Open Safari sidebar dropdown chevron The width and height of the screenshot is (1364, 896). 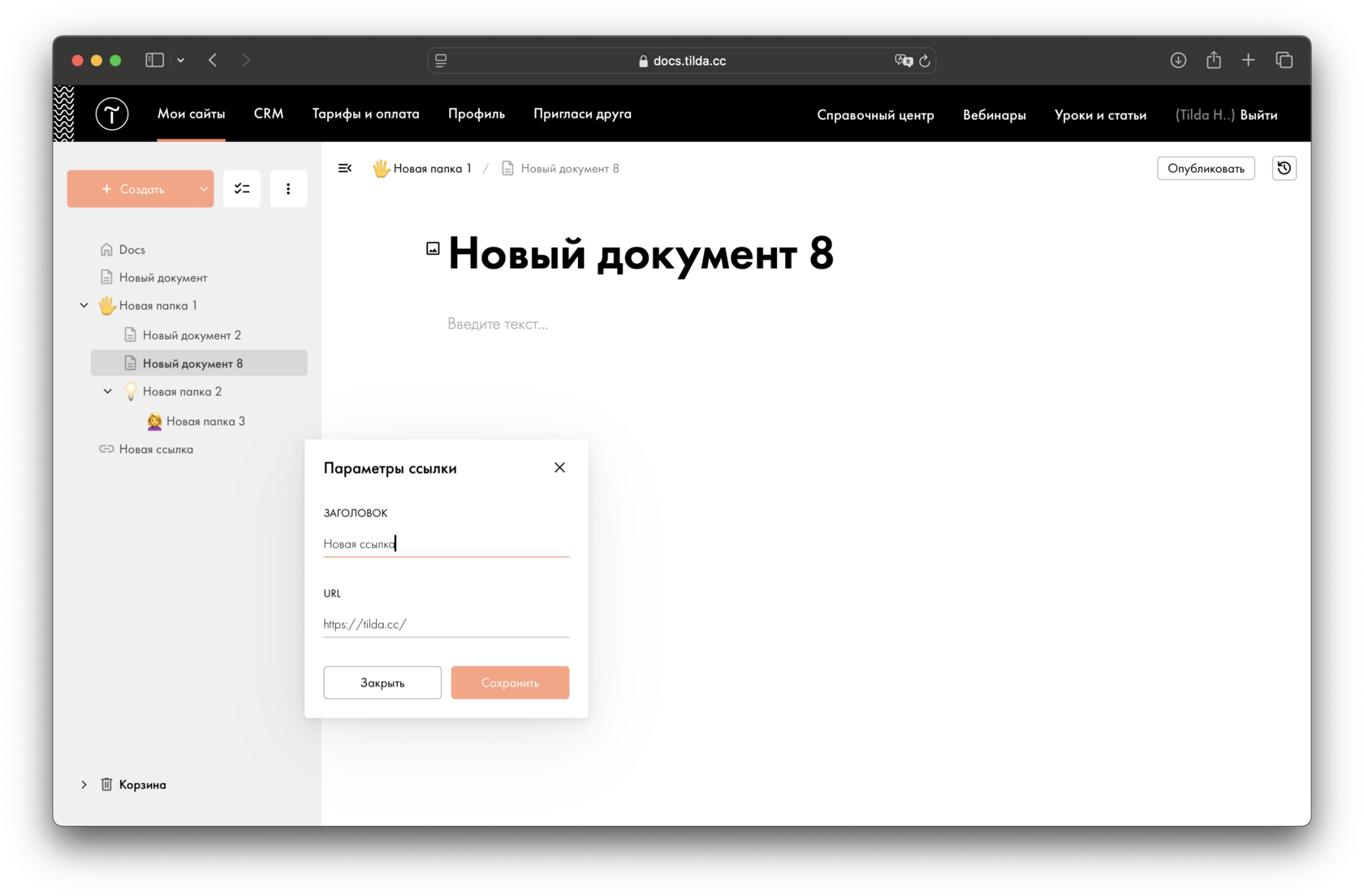click(x=181, y=60)
